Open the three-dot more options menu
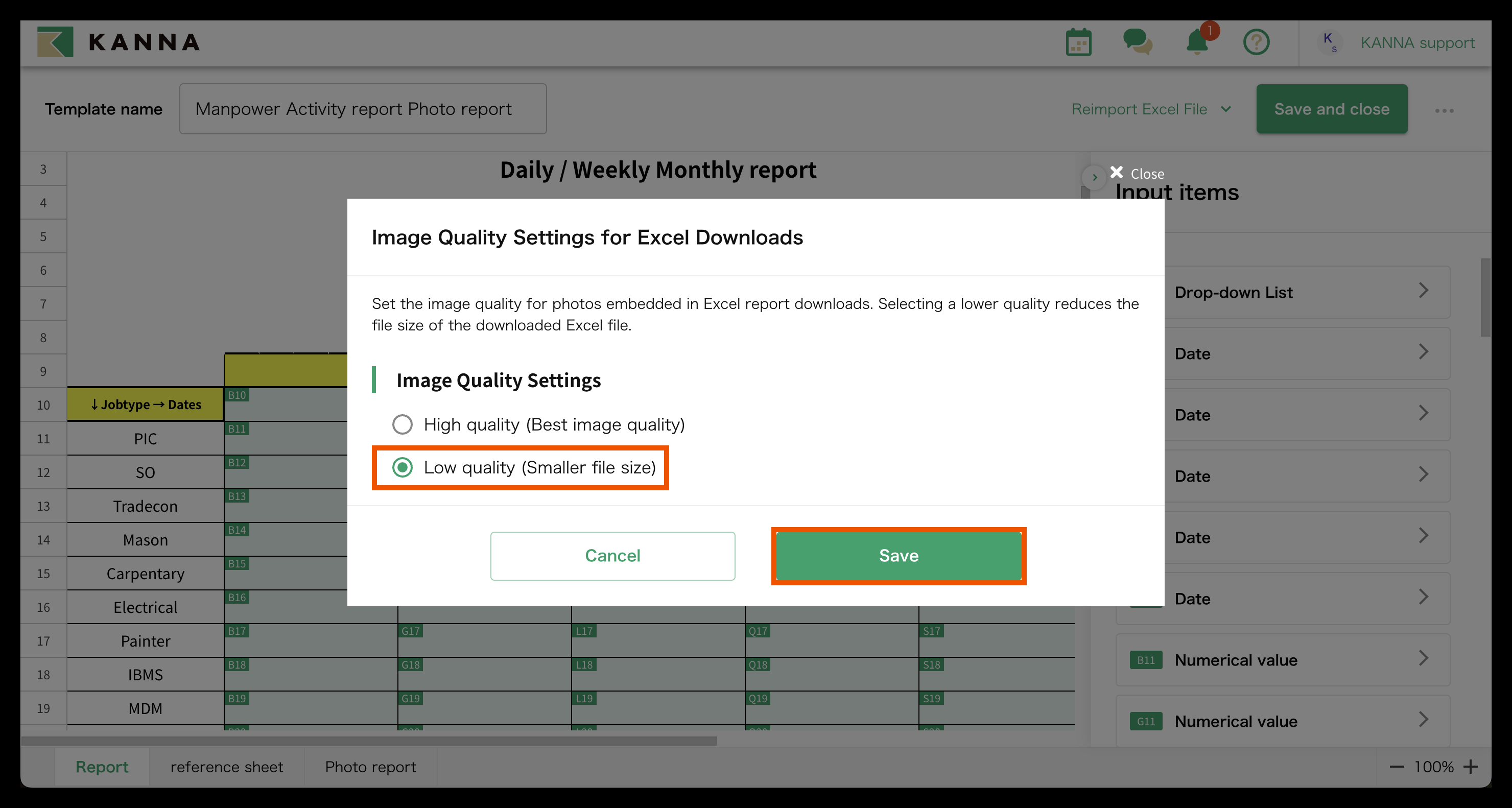Screen dimensions: 1512x808 [x=1444, y=110]
